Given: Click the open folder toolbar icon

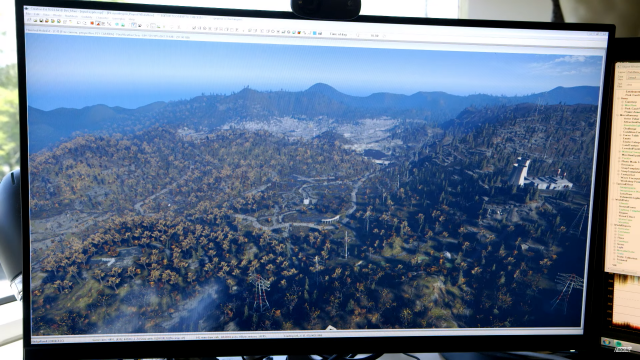Looking at the screenshot, I should 35,20.
